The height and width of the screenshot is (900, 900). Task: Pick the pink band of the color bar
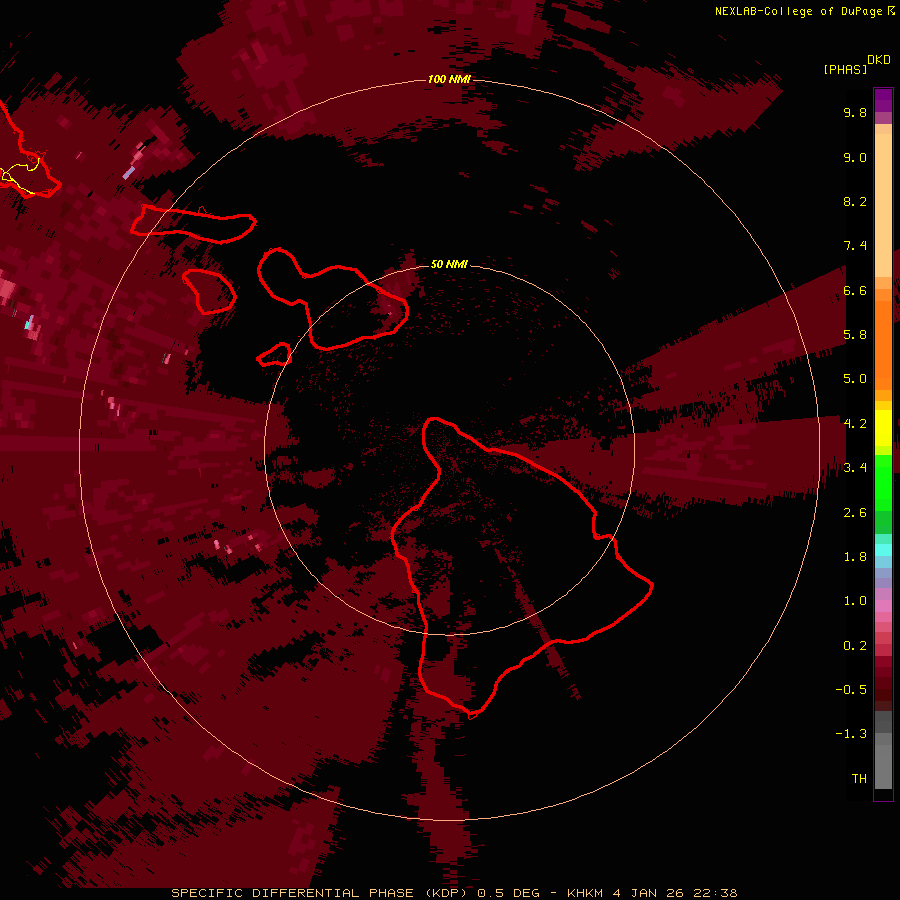pos(883,606)
